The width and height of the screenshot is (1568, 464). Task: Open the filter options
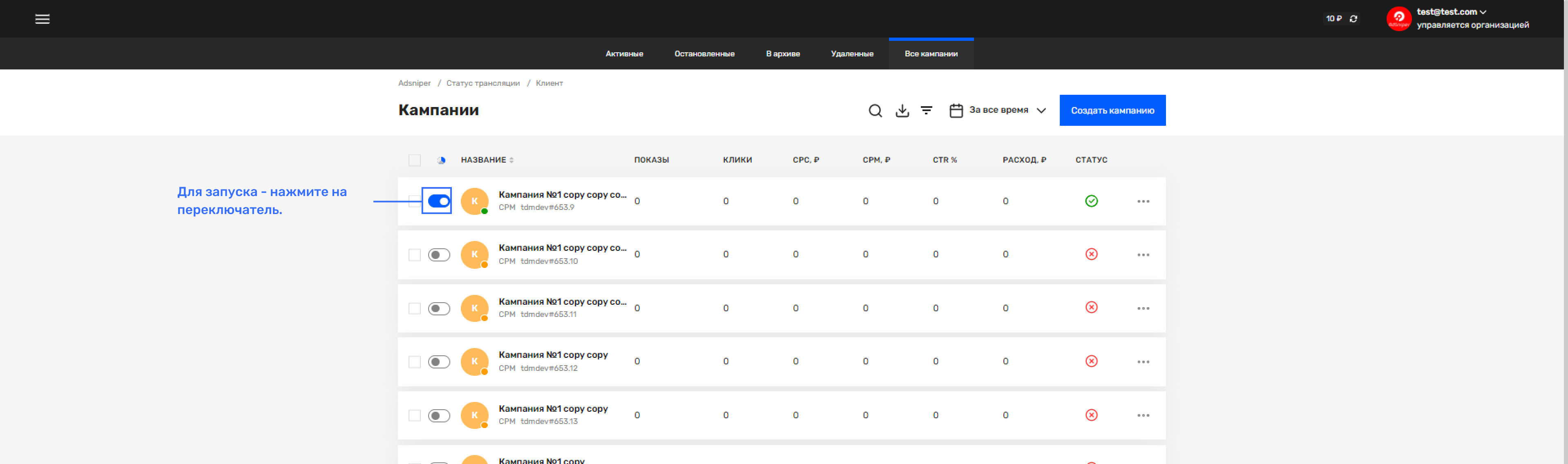point(926,110)
